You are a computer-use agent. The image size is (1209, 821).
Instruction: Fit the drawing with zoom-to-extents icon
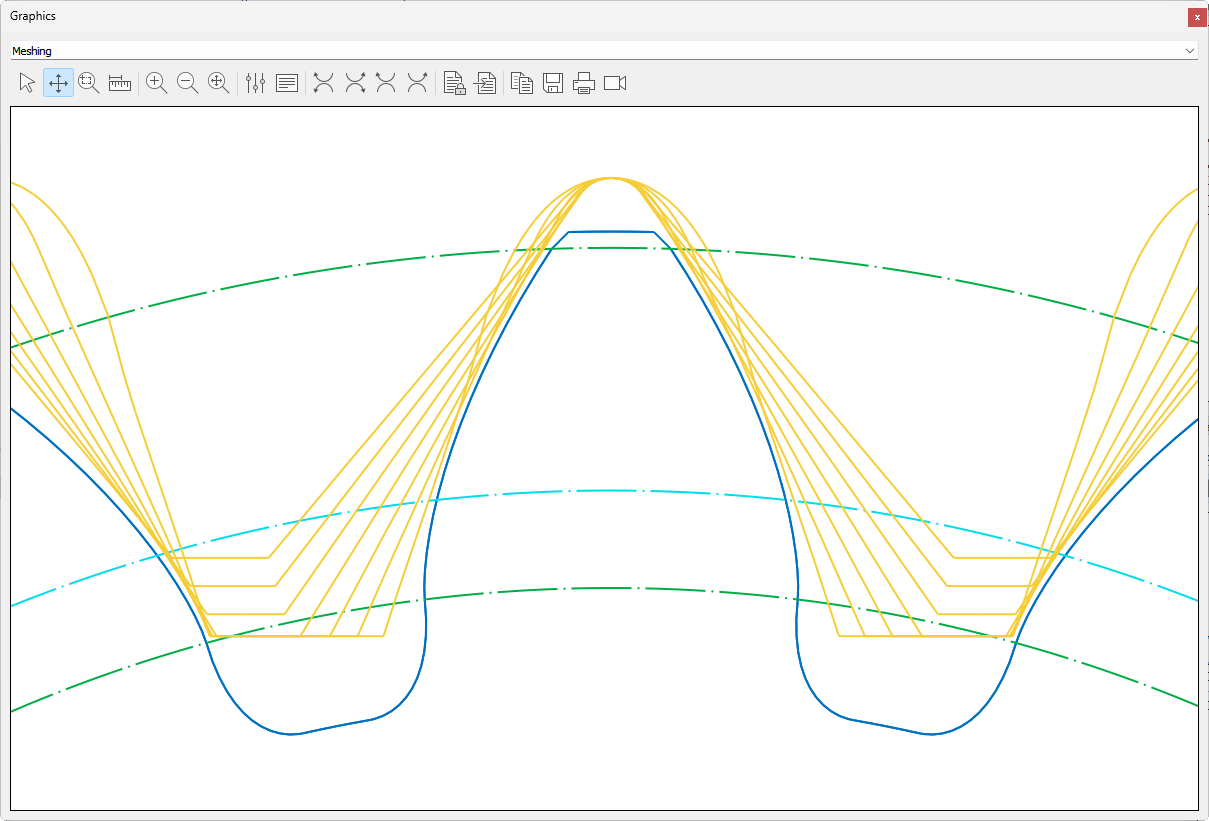click(218, 83)
